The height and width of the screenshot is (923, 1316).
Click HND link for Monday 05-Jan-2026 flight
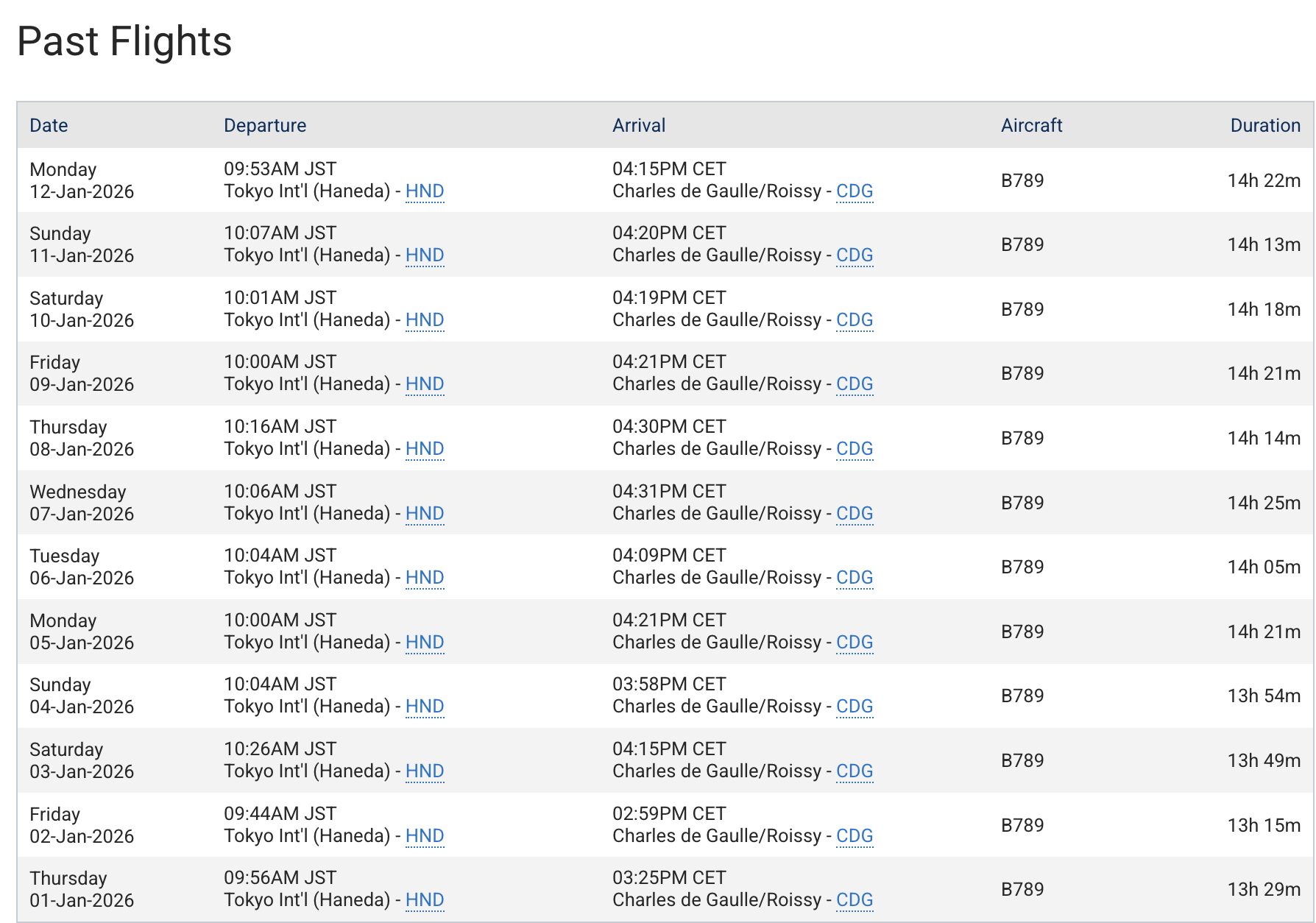tap(425, 643)
